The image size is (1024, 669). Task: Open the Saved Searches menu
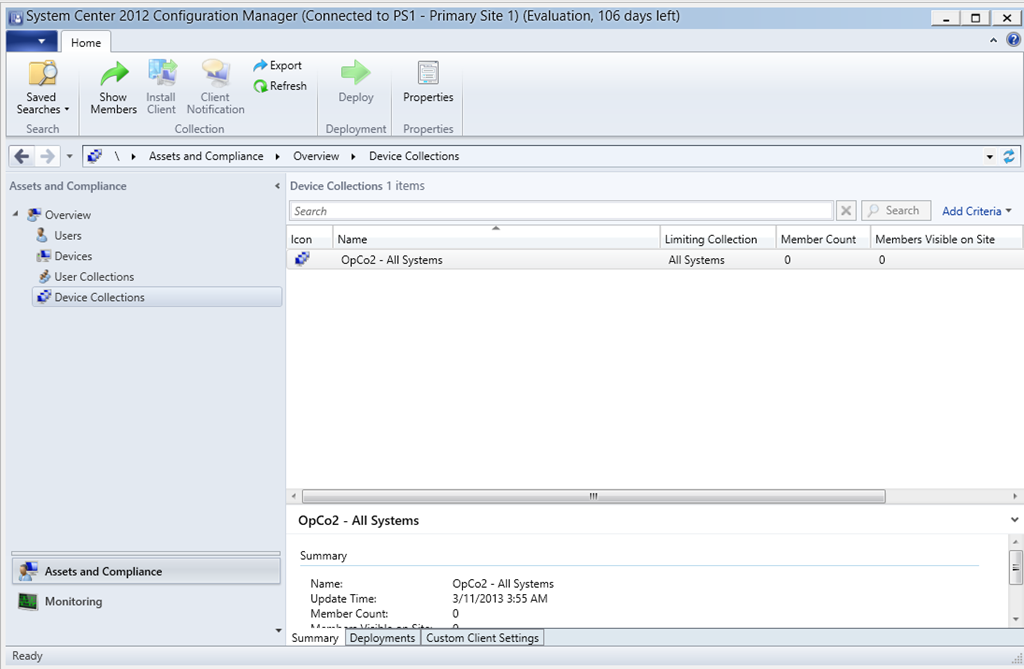pos(42,88)
